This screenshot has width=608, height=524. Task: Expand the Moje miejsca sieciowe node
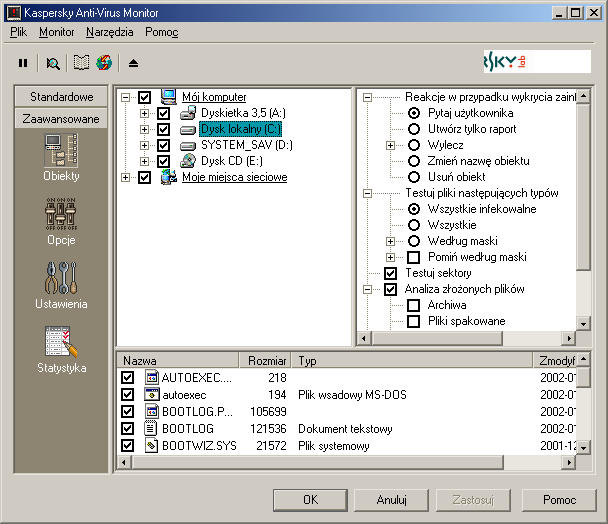[125, 177]
